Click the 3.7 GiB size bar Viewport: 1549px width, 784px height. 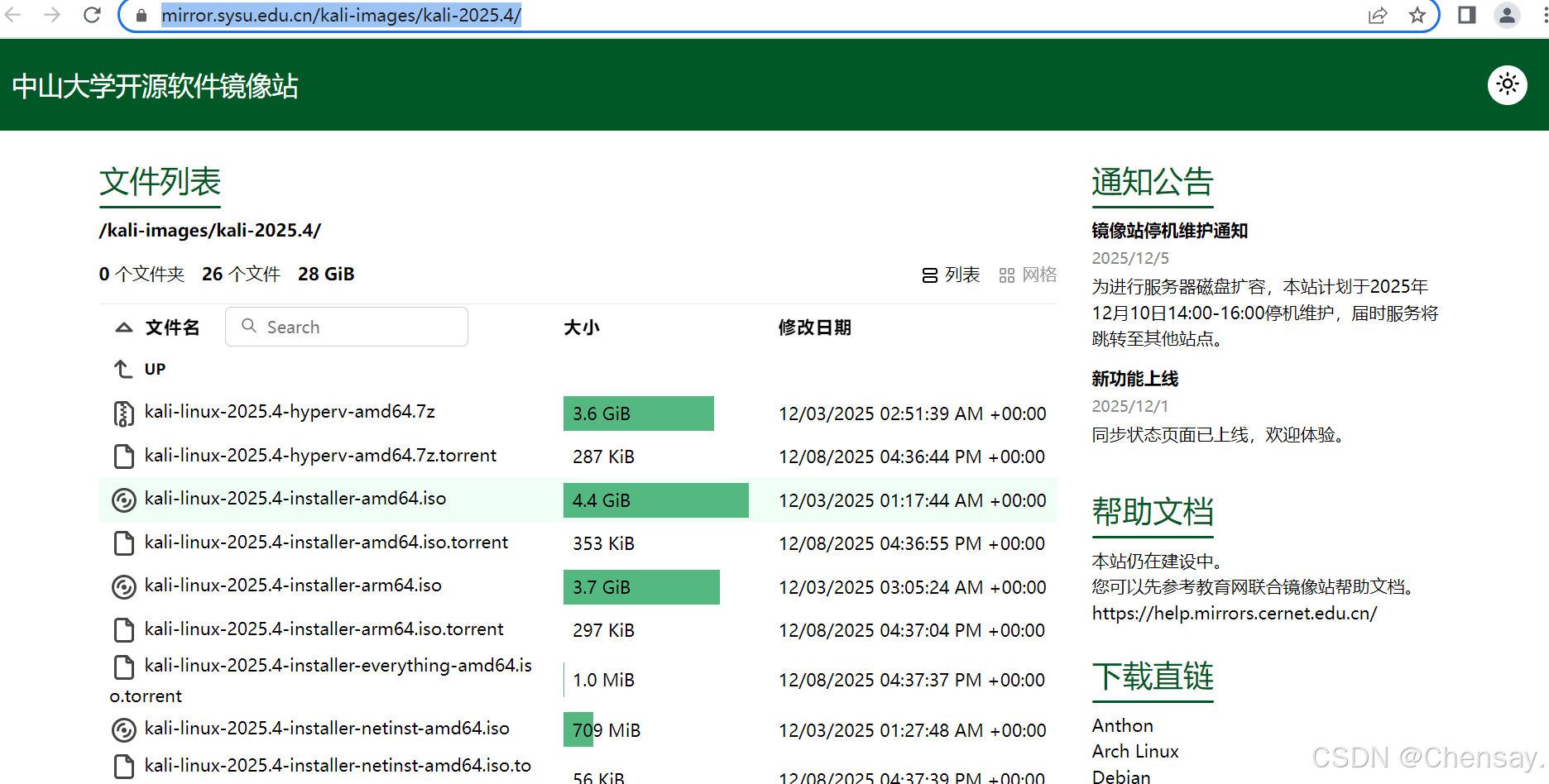[641, 587]
